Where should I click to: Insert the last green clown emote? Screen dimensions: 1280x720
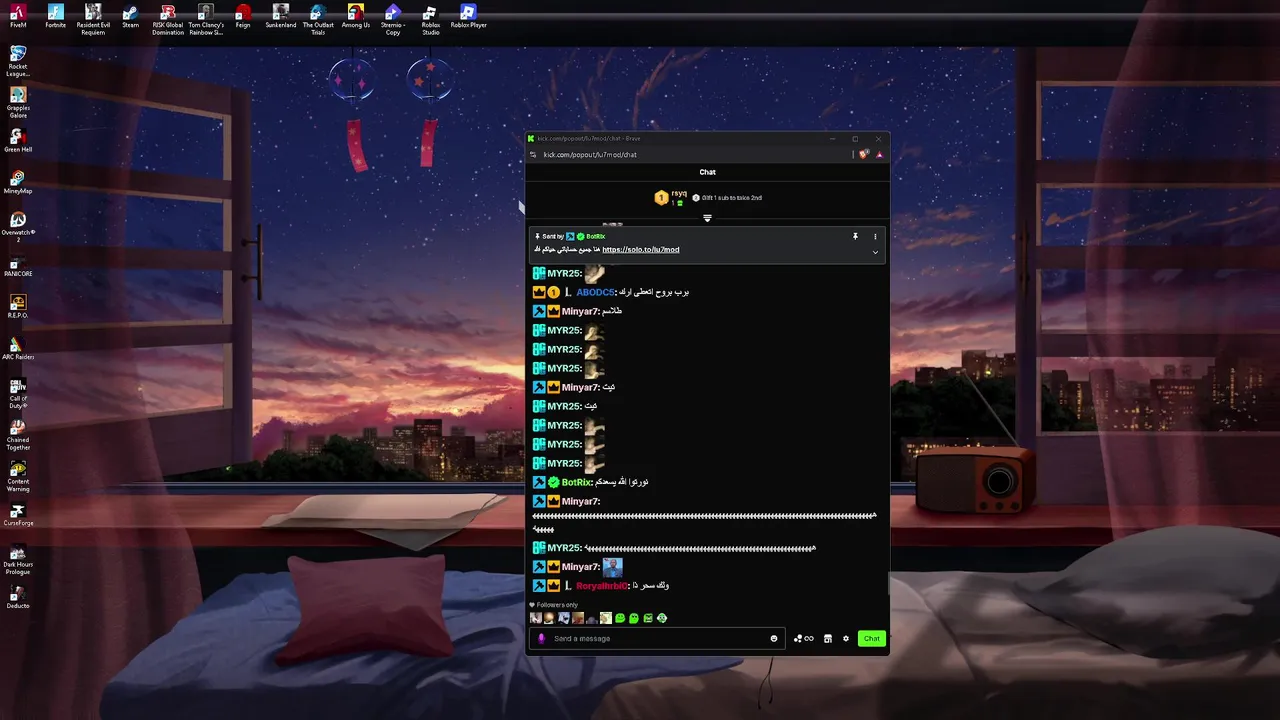(662, 618)
